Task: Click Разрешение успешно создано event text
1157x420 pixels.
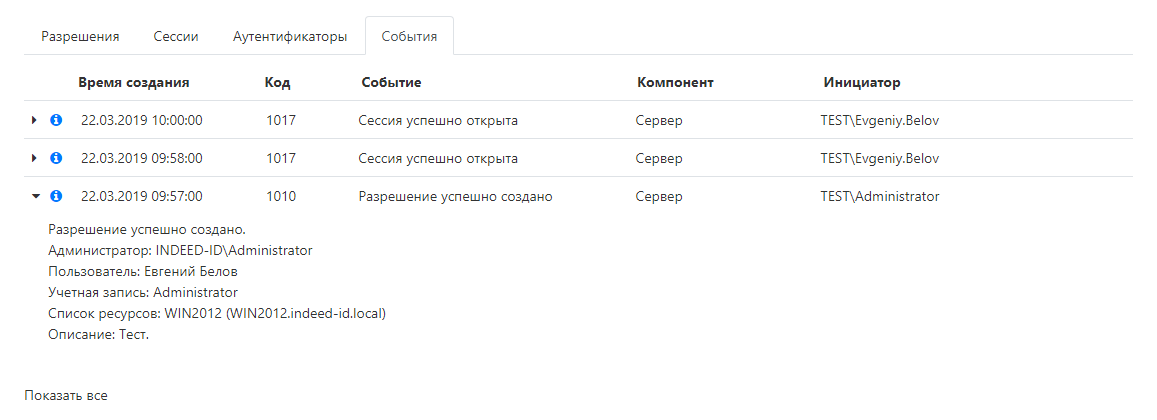Action: (x=455, y=197)
